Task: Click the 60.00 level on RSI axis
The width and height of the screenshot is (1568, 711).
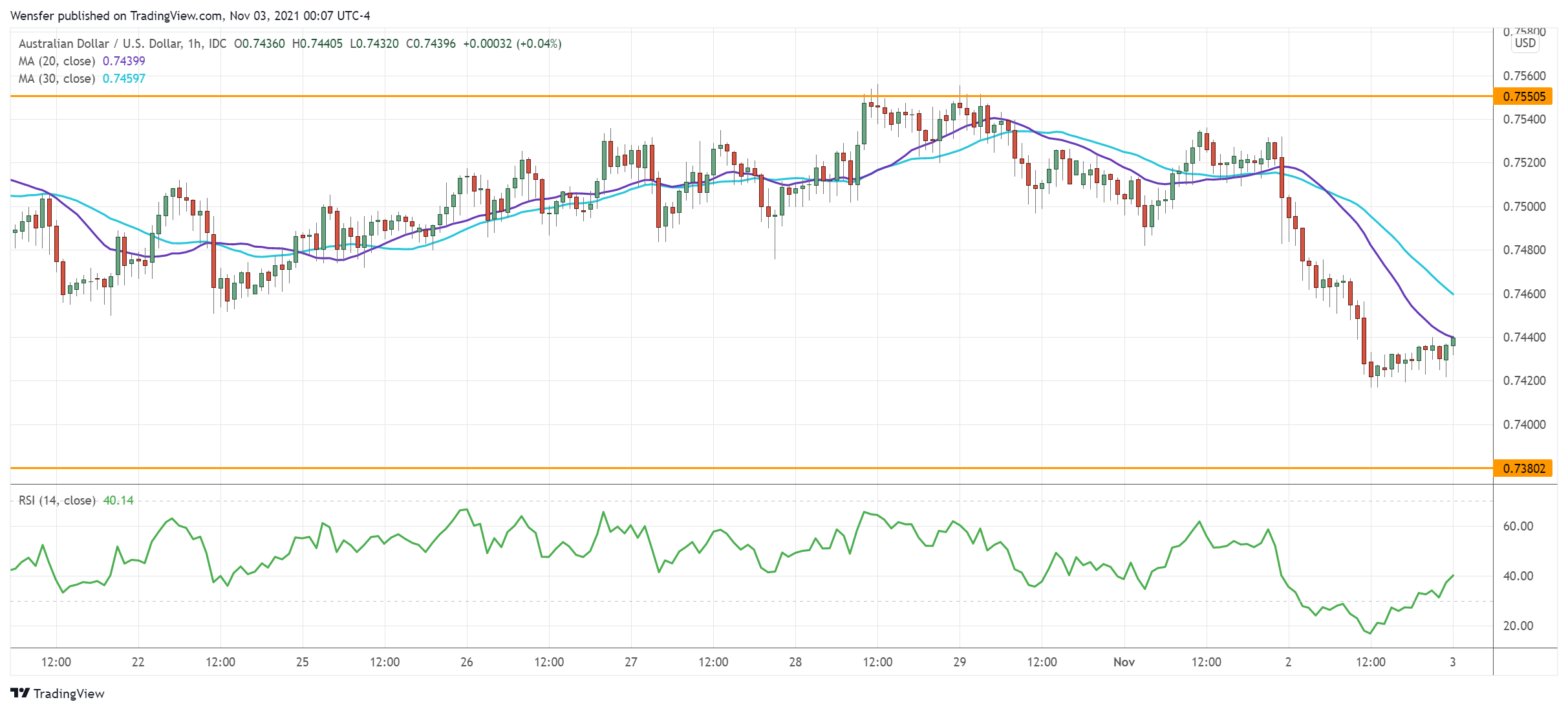Action: point(1518,526)
